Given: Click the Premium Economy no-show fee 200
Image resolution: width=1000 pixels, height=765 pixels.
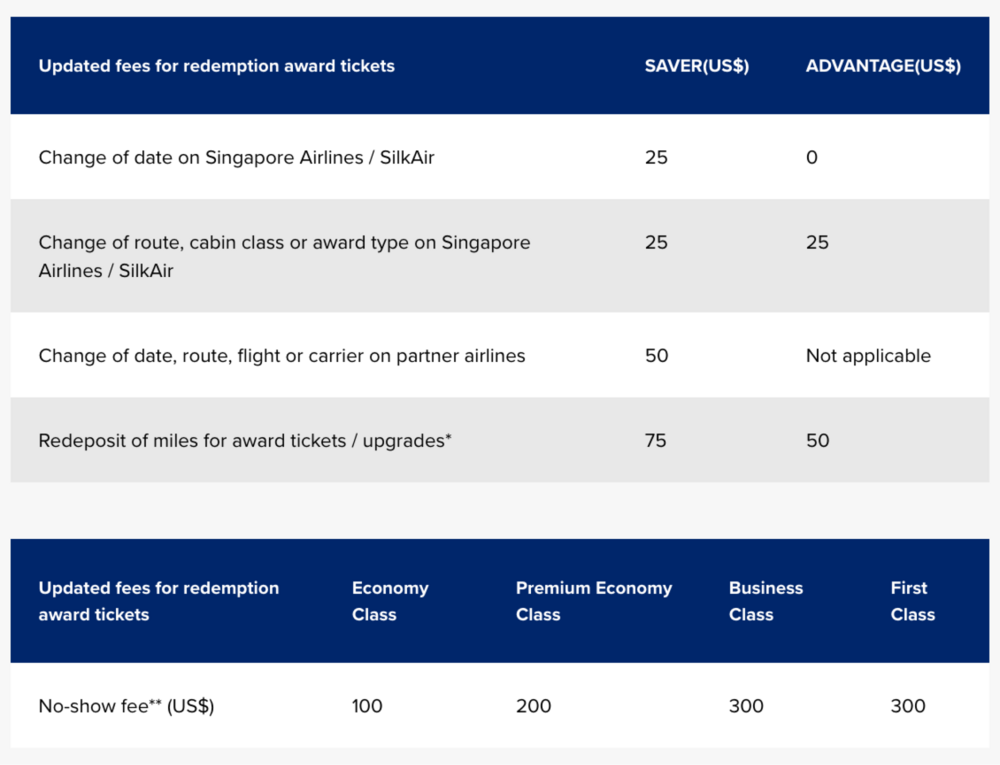Looking at the screenshot, I should click(533, 706).
